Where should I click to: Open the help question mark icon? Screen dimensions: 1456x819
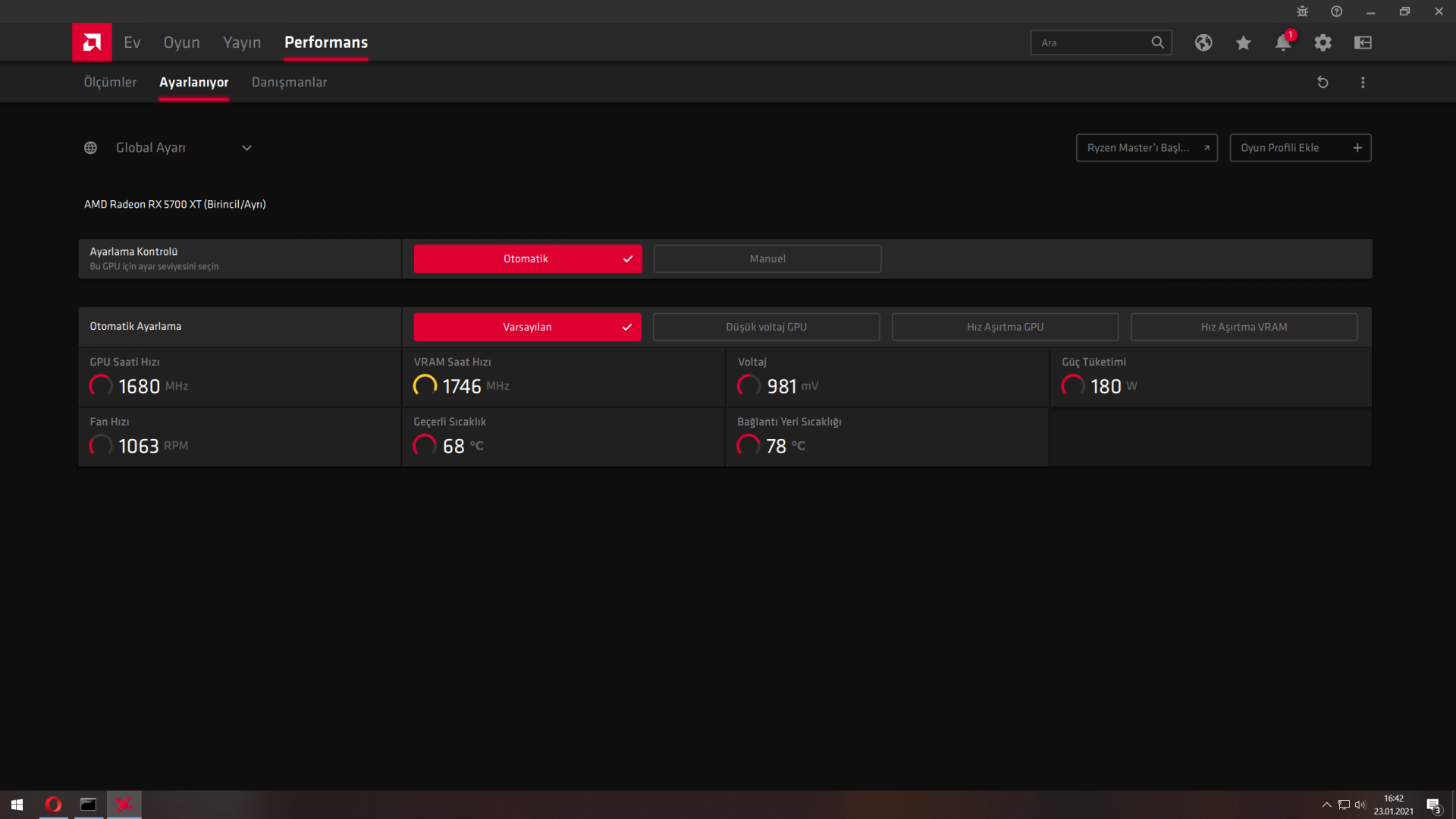(x=1336, y=11)
